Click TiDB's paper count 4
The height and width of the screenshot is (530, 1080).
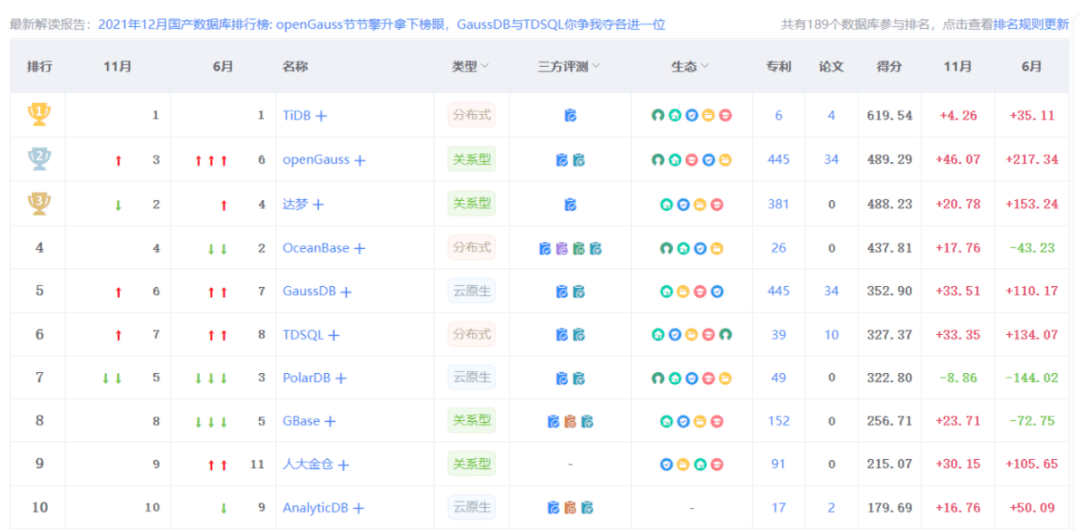831,116
